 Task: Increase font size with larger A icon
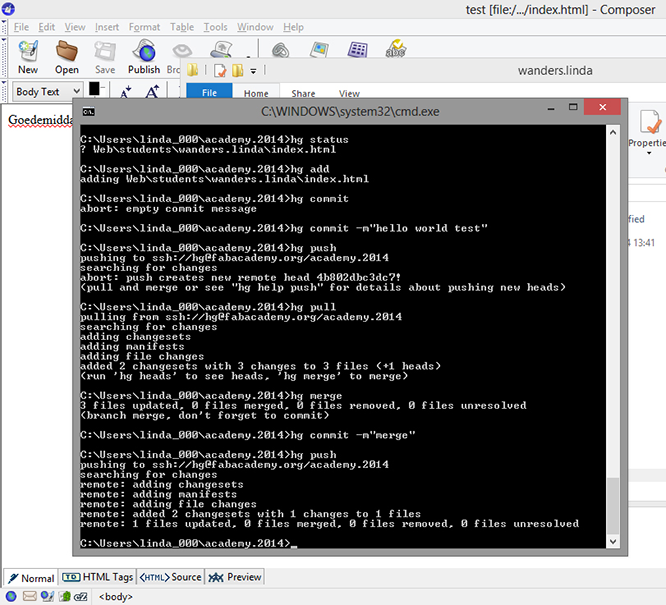pos(152,91)
